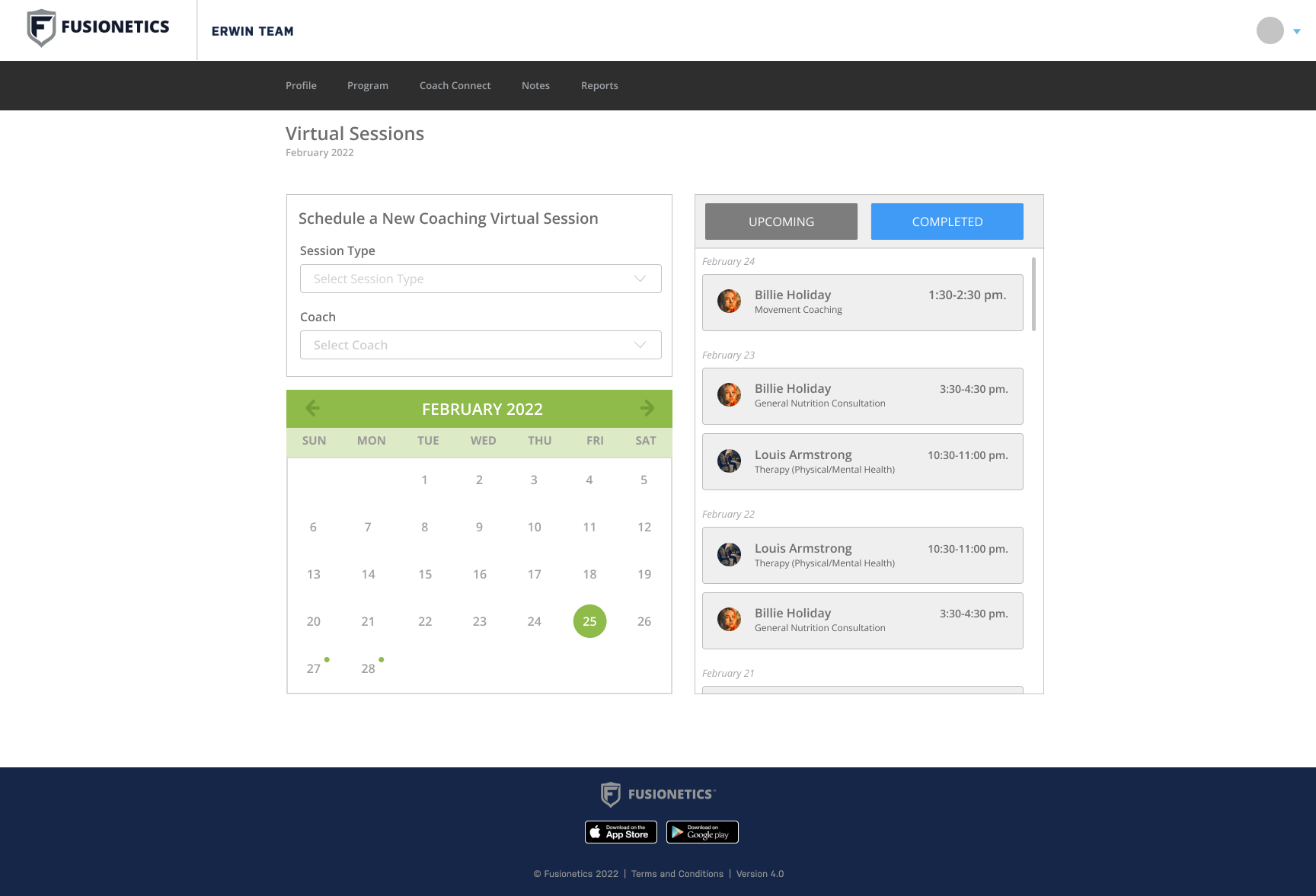This screenshot has height=896, width=1316.
Task: Open the App Store download badge
Action: tap(621, 832)
